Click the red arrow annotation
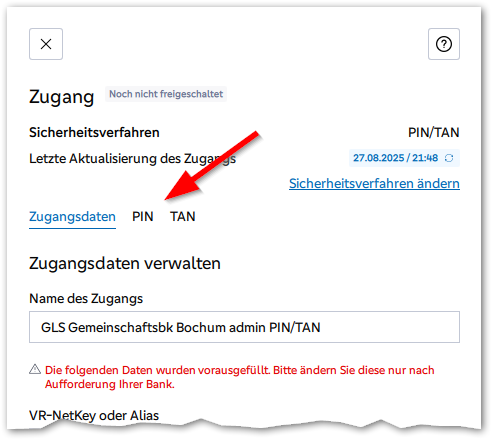The image size is (492, 440). (212, 166)
